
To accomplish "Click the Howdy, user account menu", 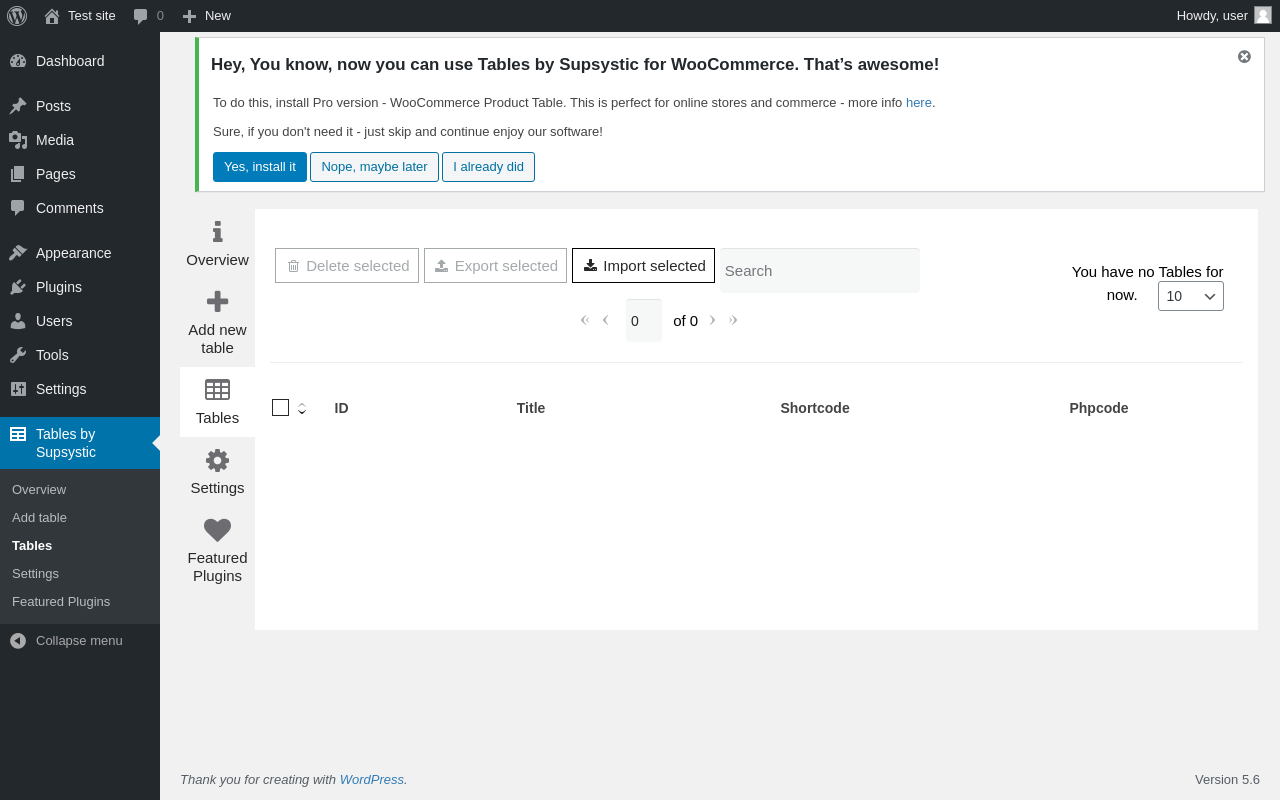I will point(1223,16).
